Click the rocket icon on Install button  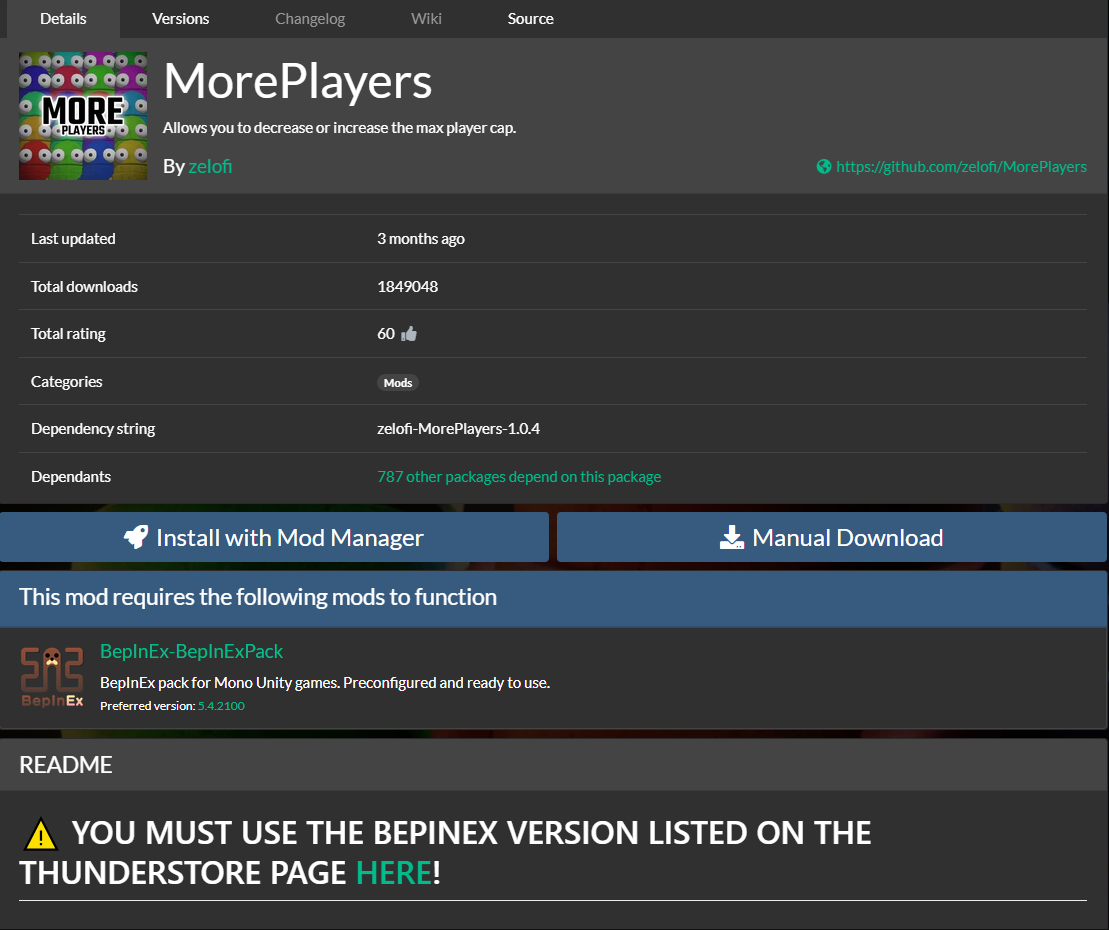pos(137,537)
